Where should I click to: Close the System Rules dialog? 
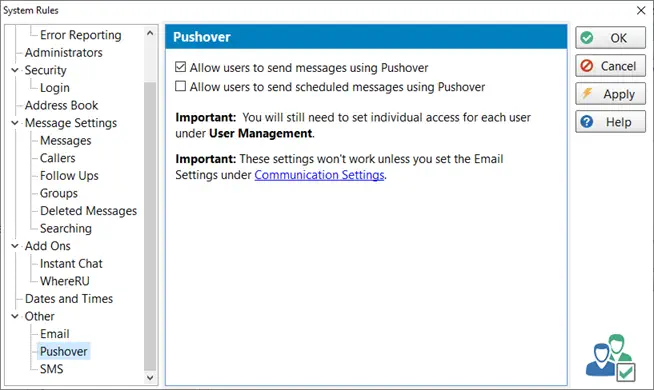pos(641,10)
